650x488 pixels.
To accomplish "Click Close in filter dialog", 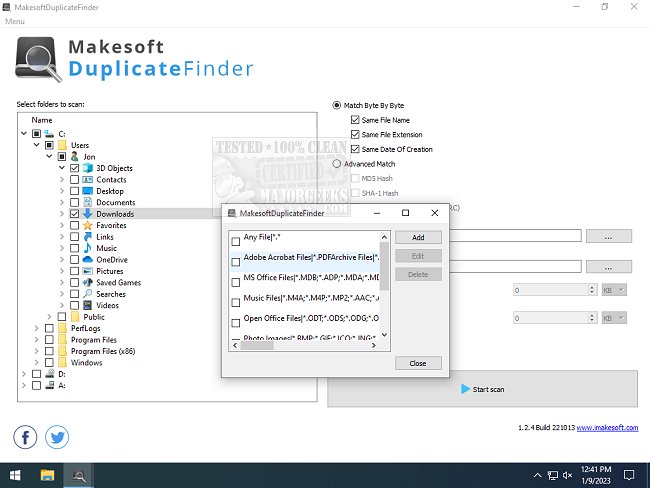I will pyautogui.click(x=418, y=363).
